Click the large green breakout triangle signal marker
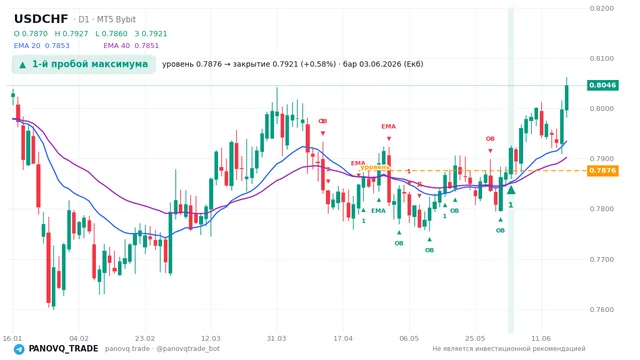This screenshot has height=360, width=640. (511, 190)
